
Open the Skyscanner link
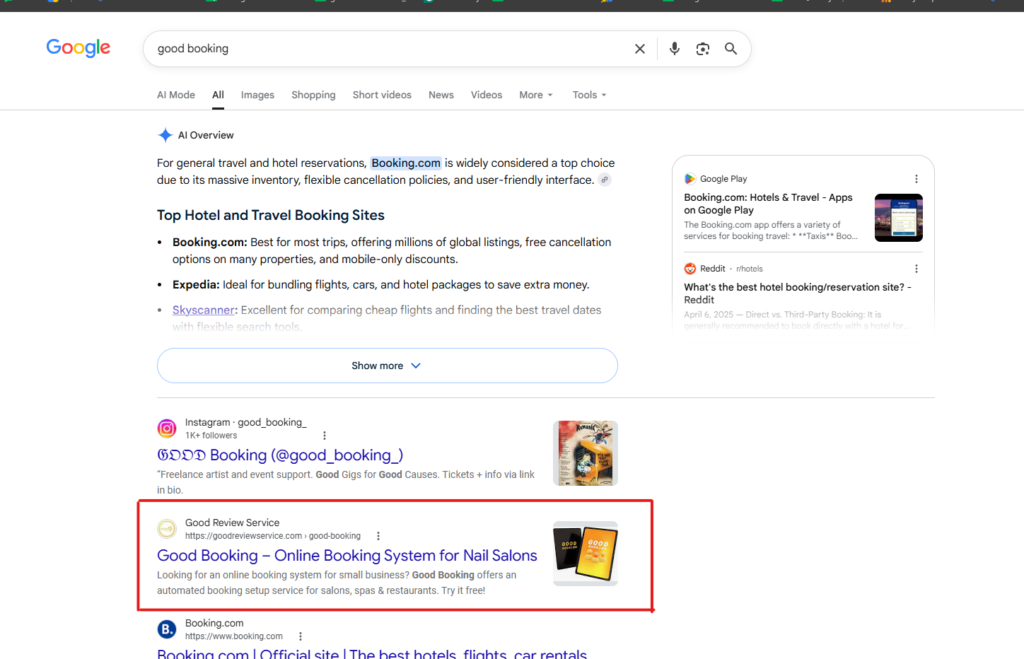coord(203,310)
